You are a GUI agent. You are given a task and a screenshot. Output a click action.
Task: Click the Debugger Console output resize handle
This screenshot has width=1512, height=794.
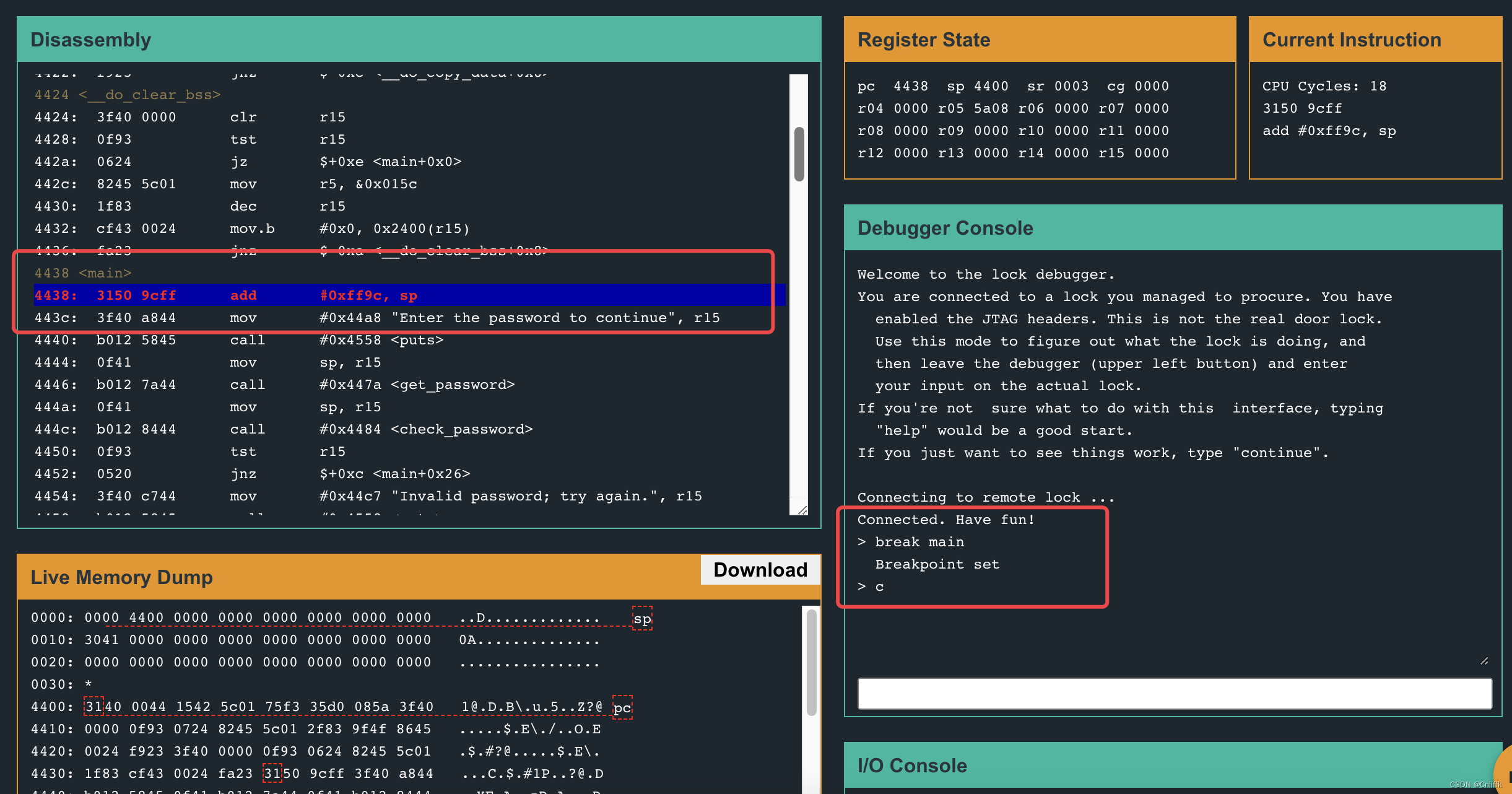[1484, 661]
